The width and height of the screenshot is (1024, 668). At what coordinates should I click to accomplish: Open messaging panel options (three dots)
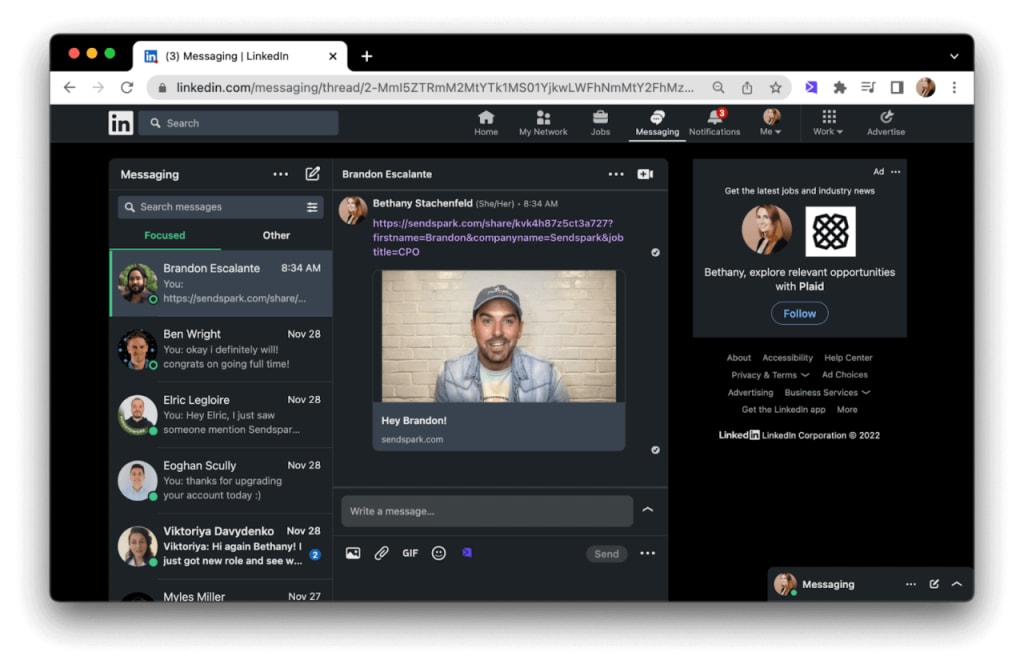point(281,174)
